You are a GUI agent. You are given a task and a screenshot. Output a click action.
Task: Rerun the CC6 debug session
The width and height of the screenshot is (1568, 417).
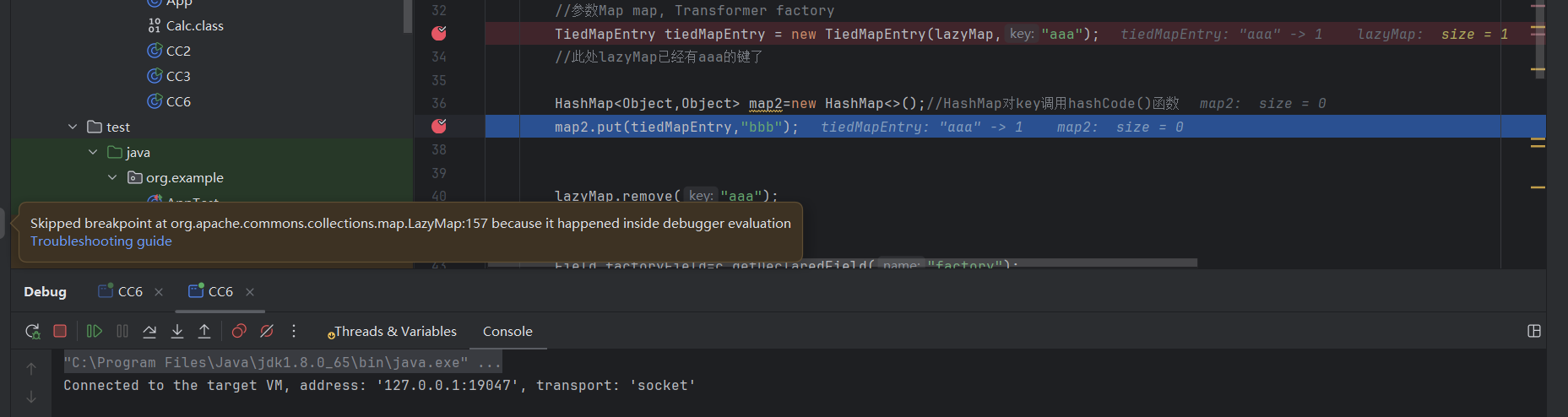[32, 331]
